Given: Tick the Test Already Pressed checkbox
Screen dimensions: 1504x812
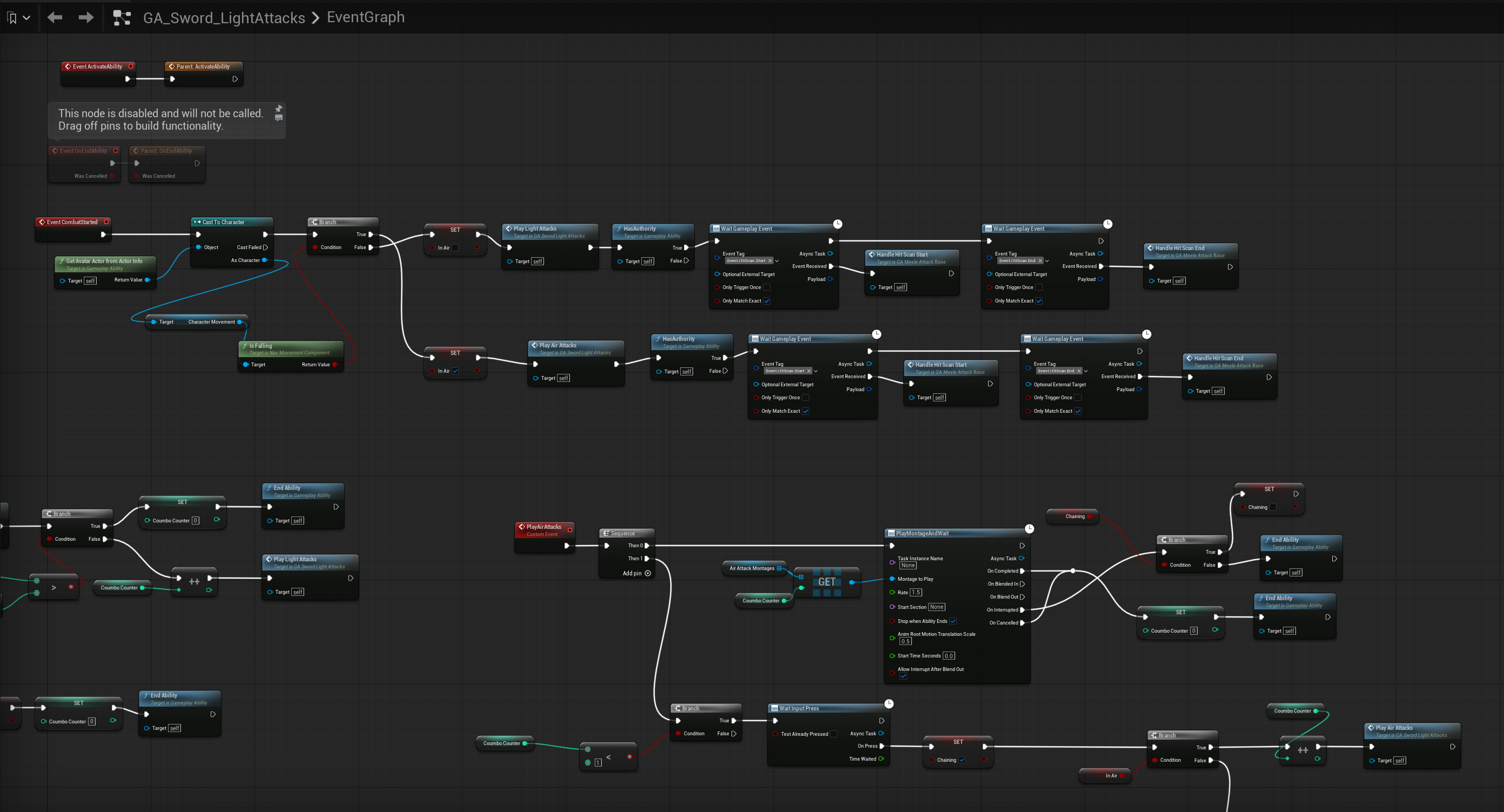Looking at the screenshot, I should (x=834, y=734).
